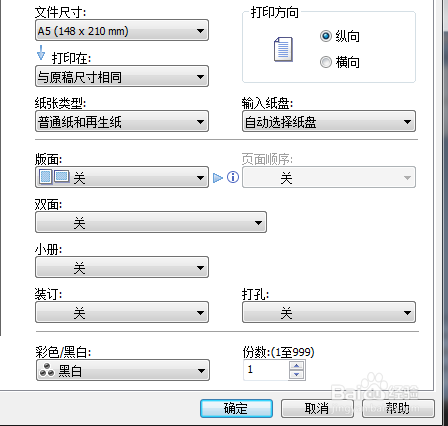Click the 份数 copies input field
This screenshot has width=448, height=426.
pos(266,370)
